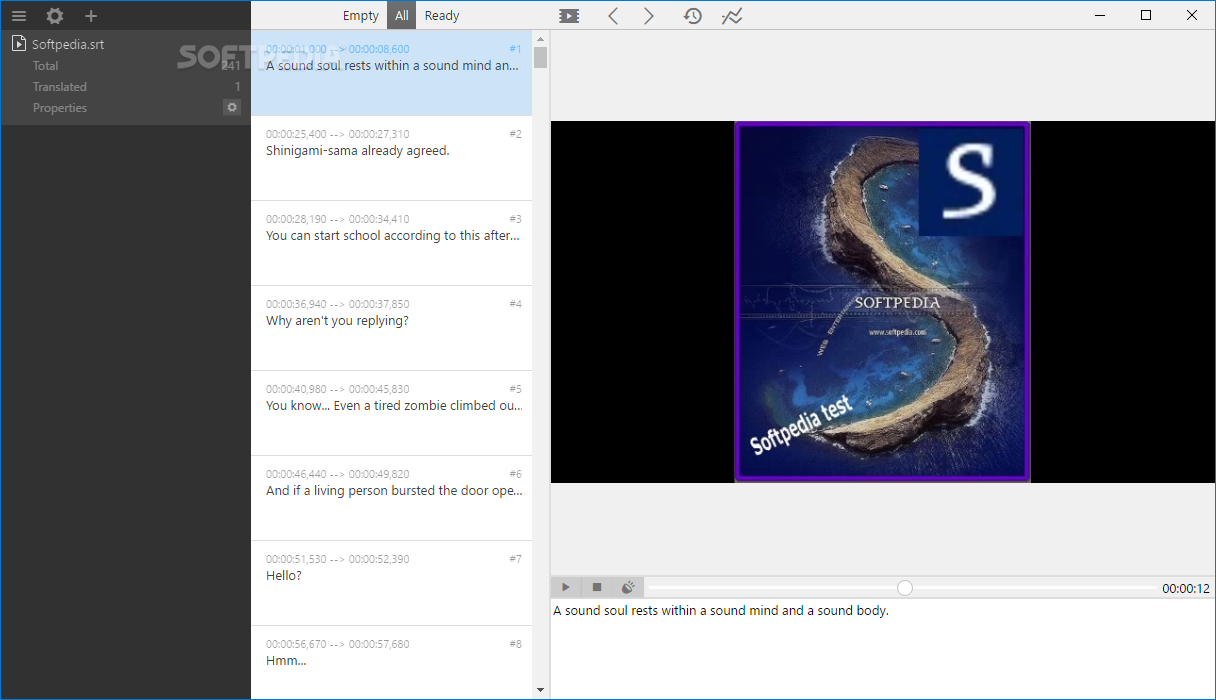Select subtitle 'Hello?'
Image resolution: width=1216 pixels, height=700 pixels.
click(x=391, y=583)
